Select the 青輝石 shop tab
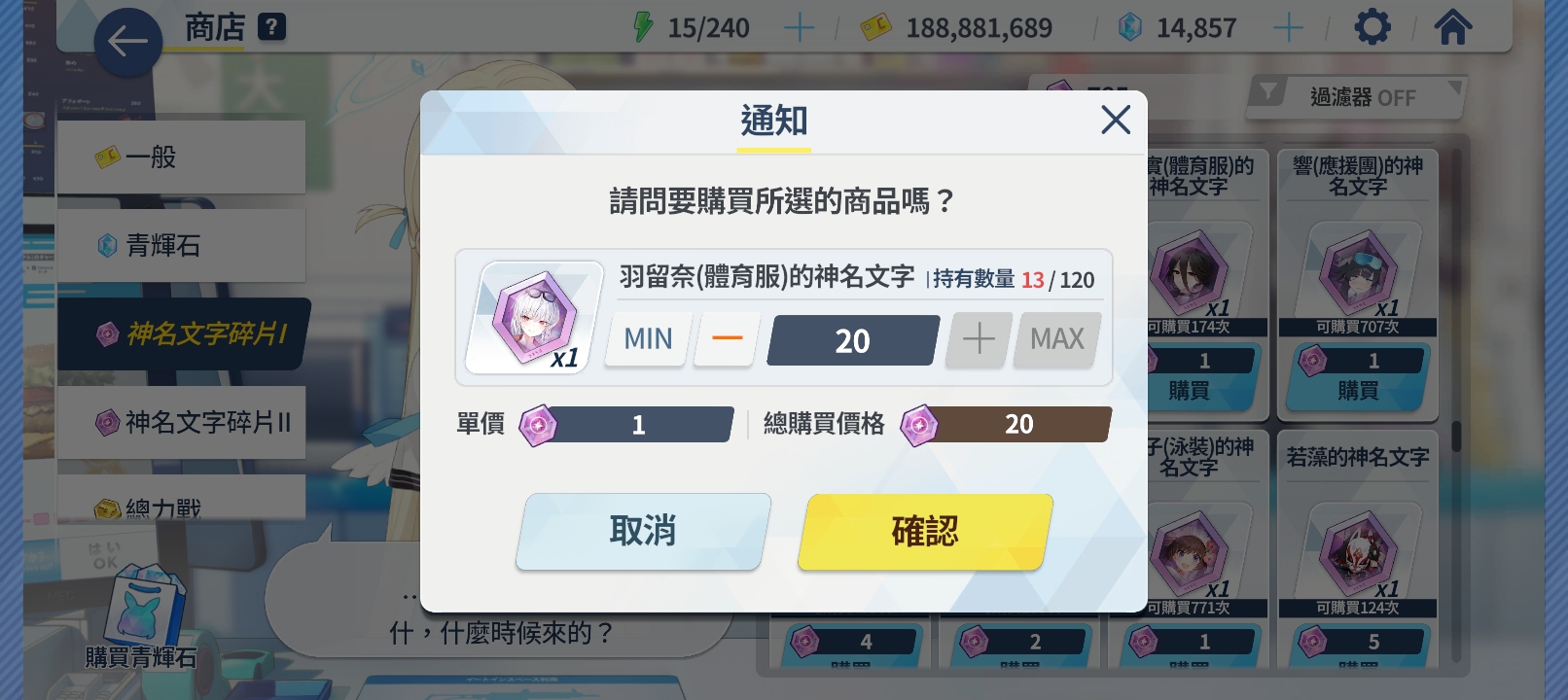 coord(181,245)
